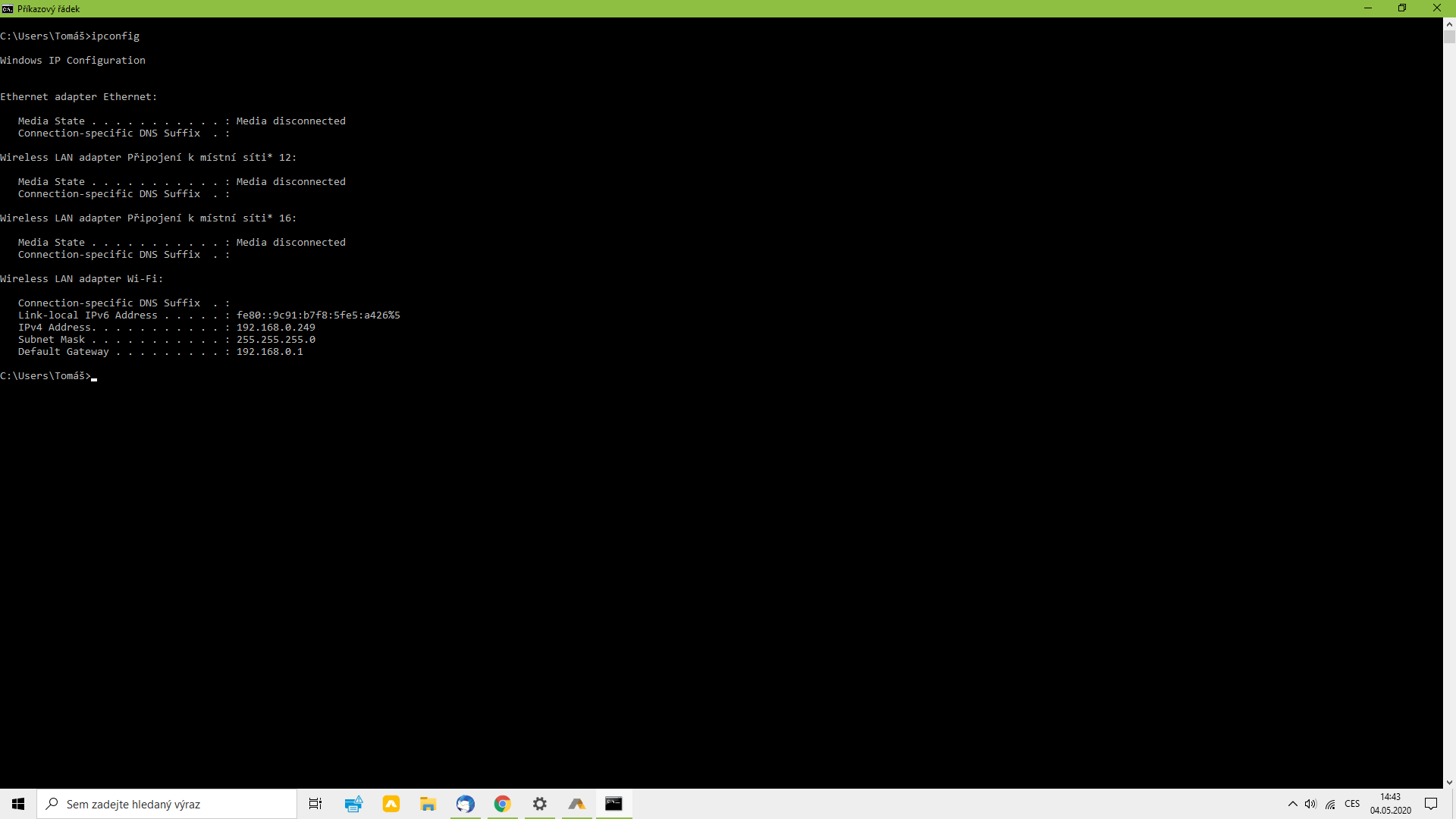Restore down the Command Prompt window

click(1402, 8)
